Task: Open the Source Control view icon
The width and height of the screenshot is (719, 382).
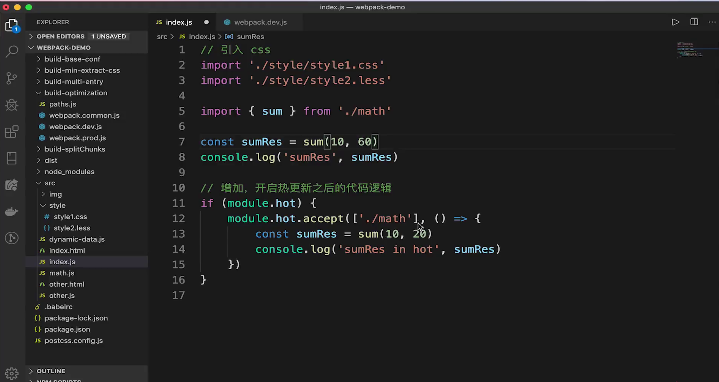Action: 11,78
